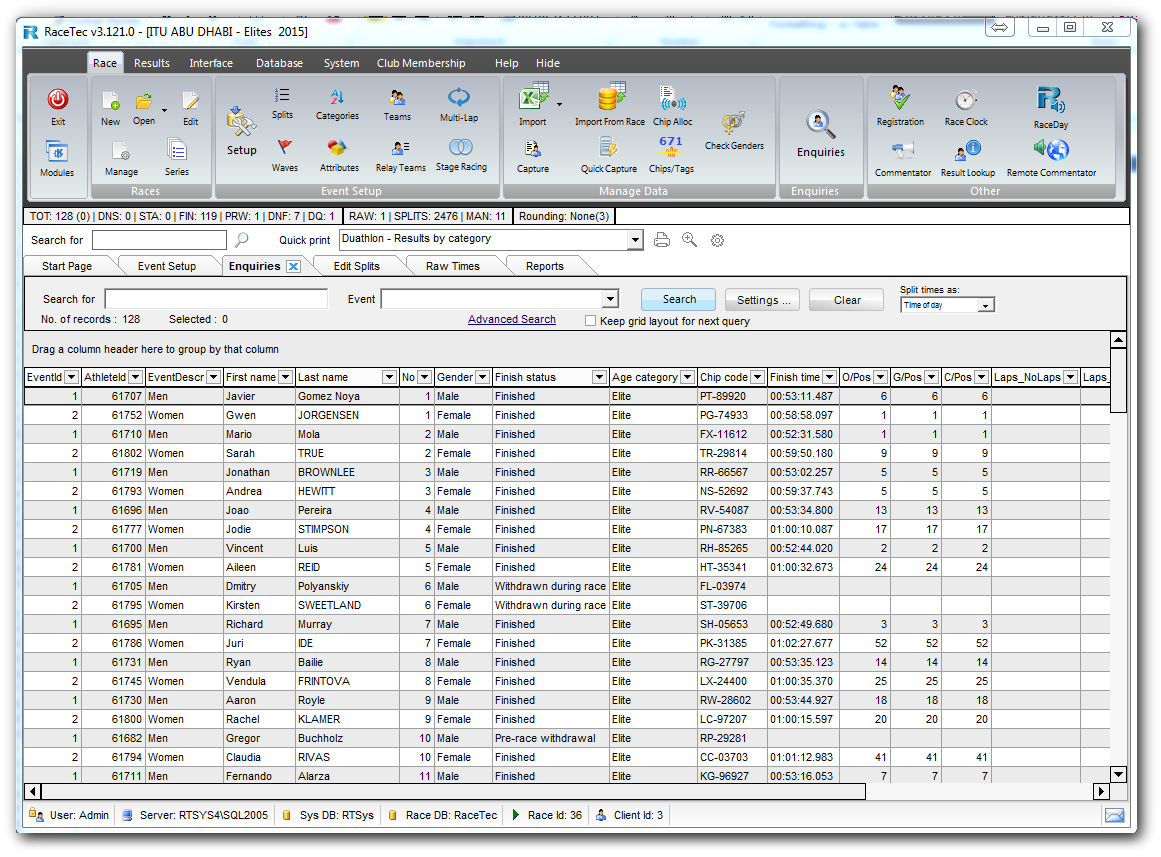Enable Keep grid layout for next query

point(590,321)
